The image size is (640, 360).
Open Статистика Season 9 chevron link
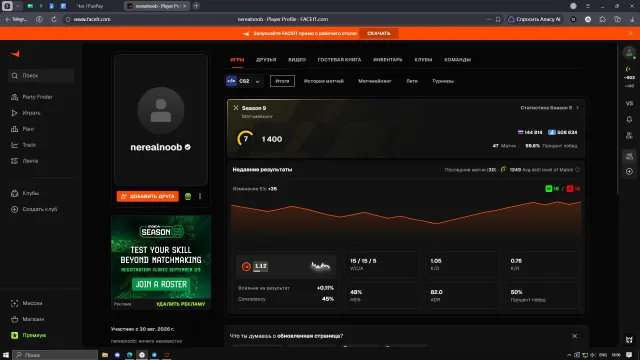[549, 108]
